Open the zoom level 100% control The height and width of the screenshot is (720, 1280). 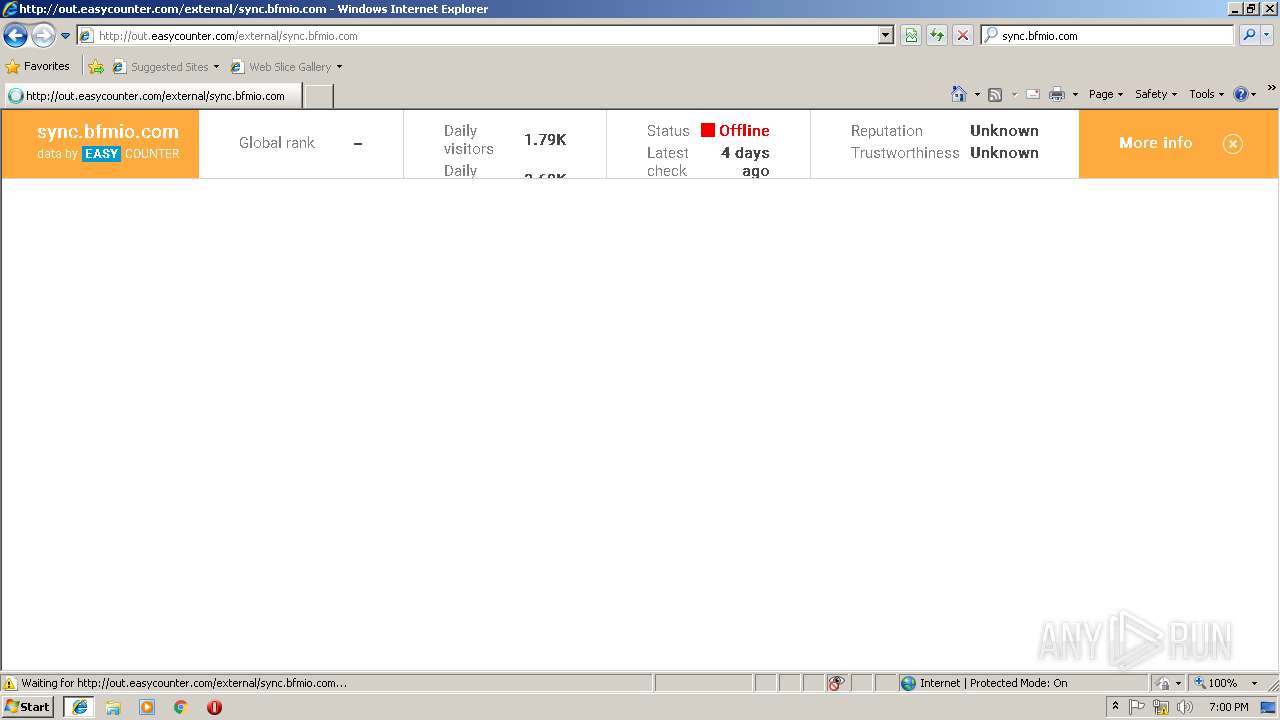point(1224,683)
